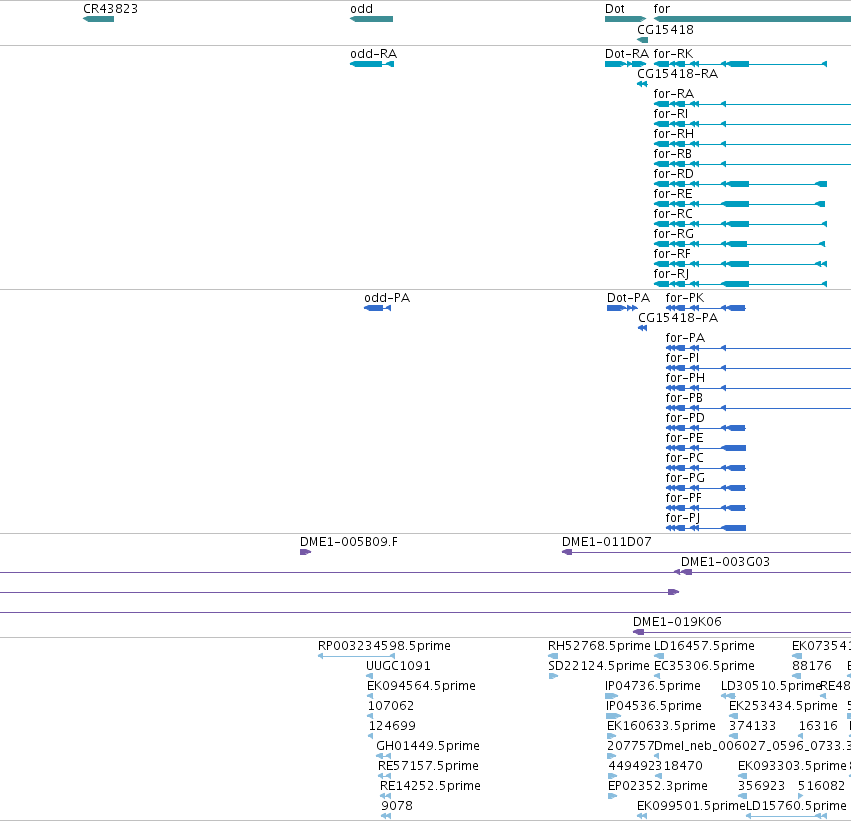The image size is (851, 821).
Task: Click the IP04736.5prime EST label
Action: 653,686
